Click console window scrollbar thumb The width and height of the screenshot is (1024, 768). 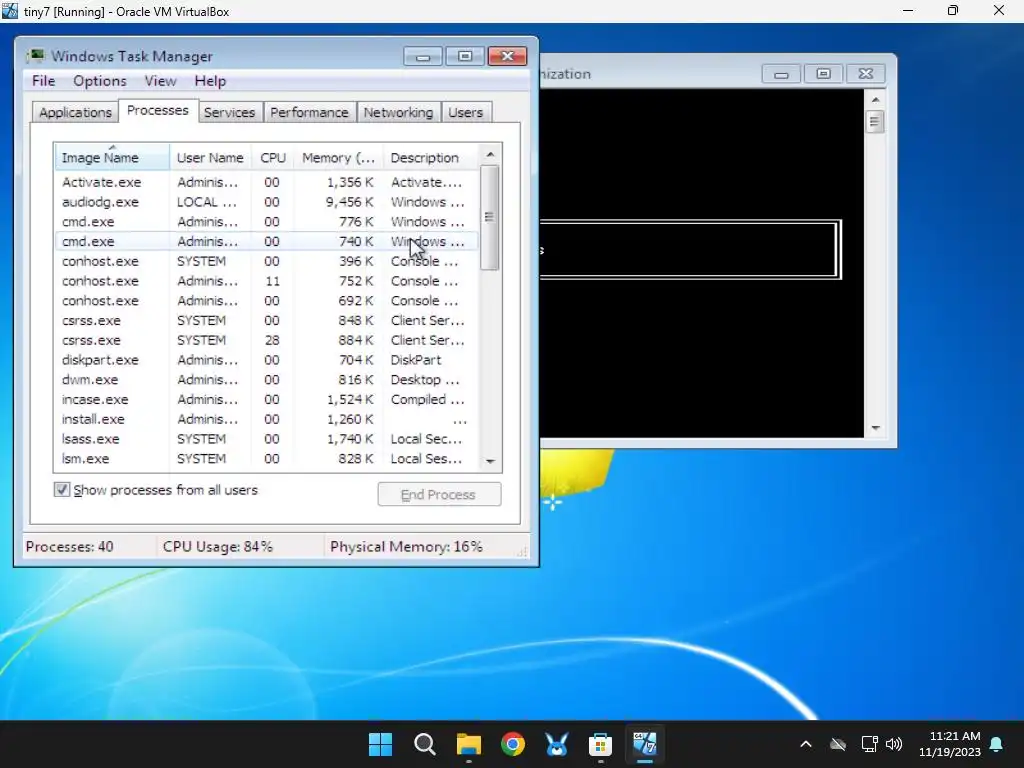(875, 121)
